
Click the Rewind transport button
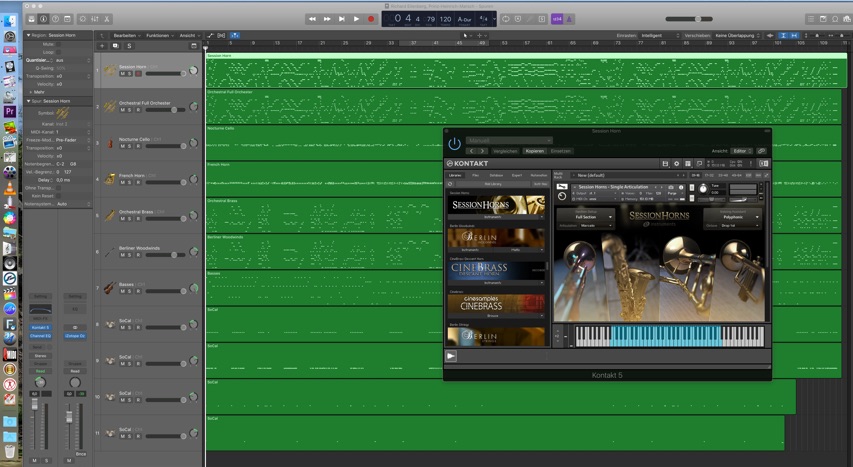point(312,19)
